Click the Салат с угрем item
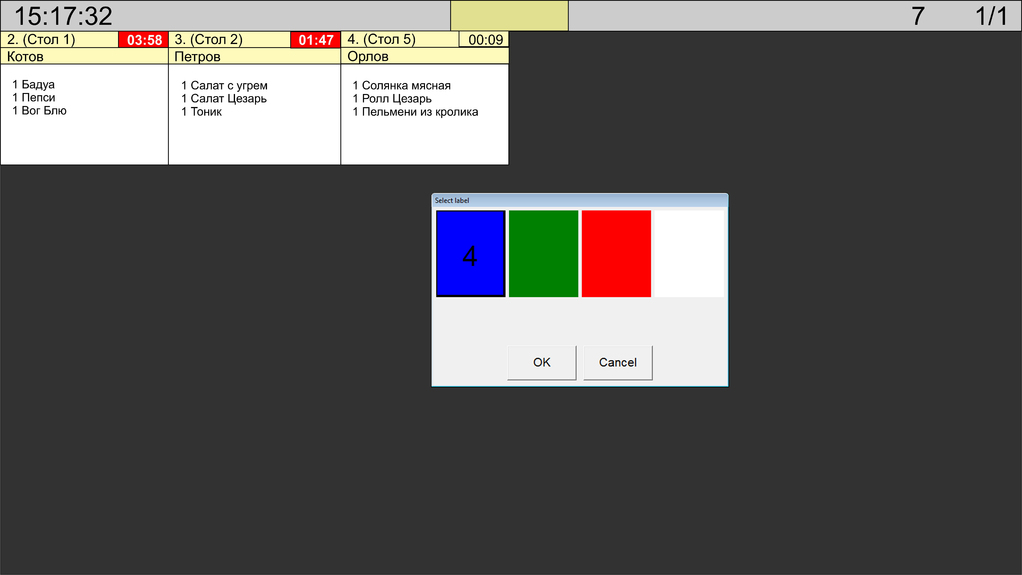Screen dimensions: 1022x575 tap(228, 86)
